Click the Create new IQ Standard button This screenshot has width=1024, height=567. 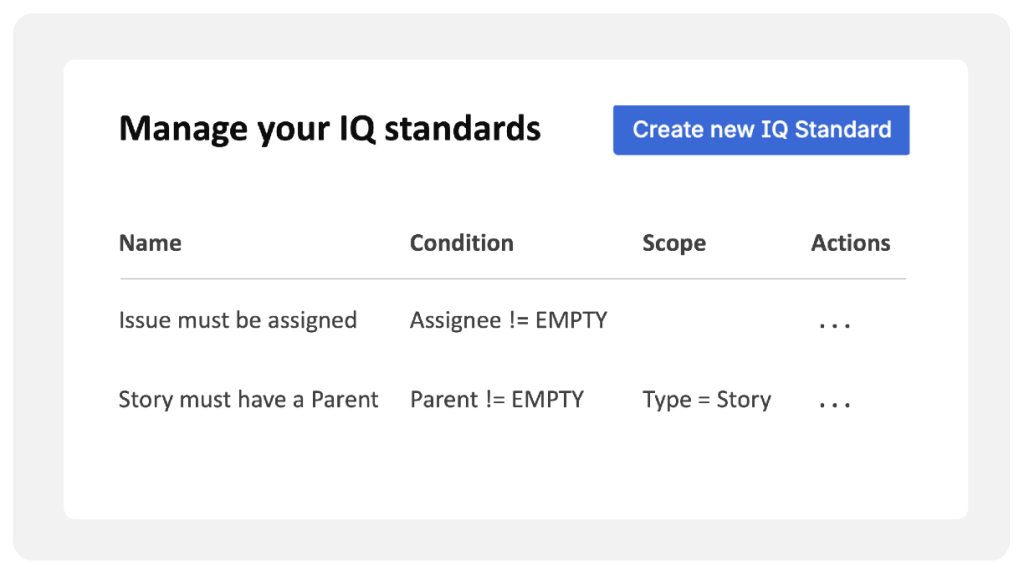click(x=761, y=130)
